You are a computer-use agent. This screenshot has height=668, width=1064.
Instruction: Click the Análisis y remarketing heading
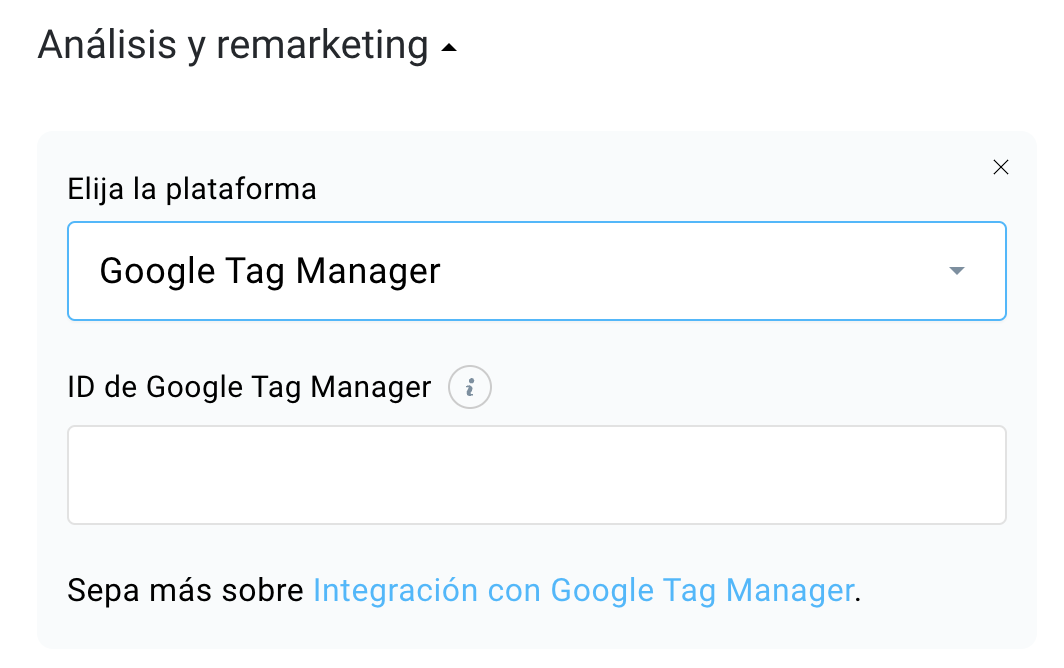233,45
